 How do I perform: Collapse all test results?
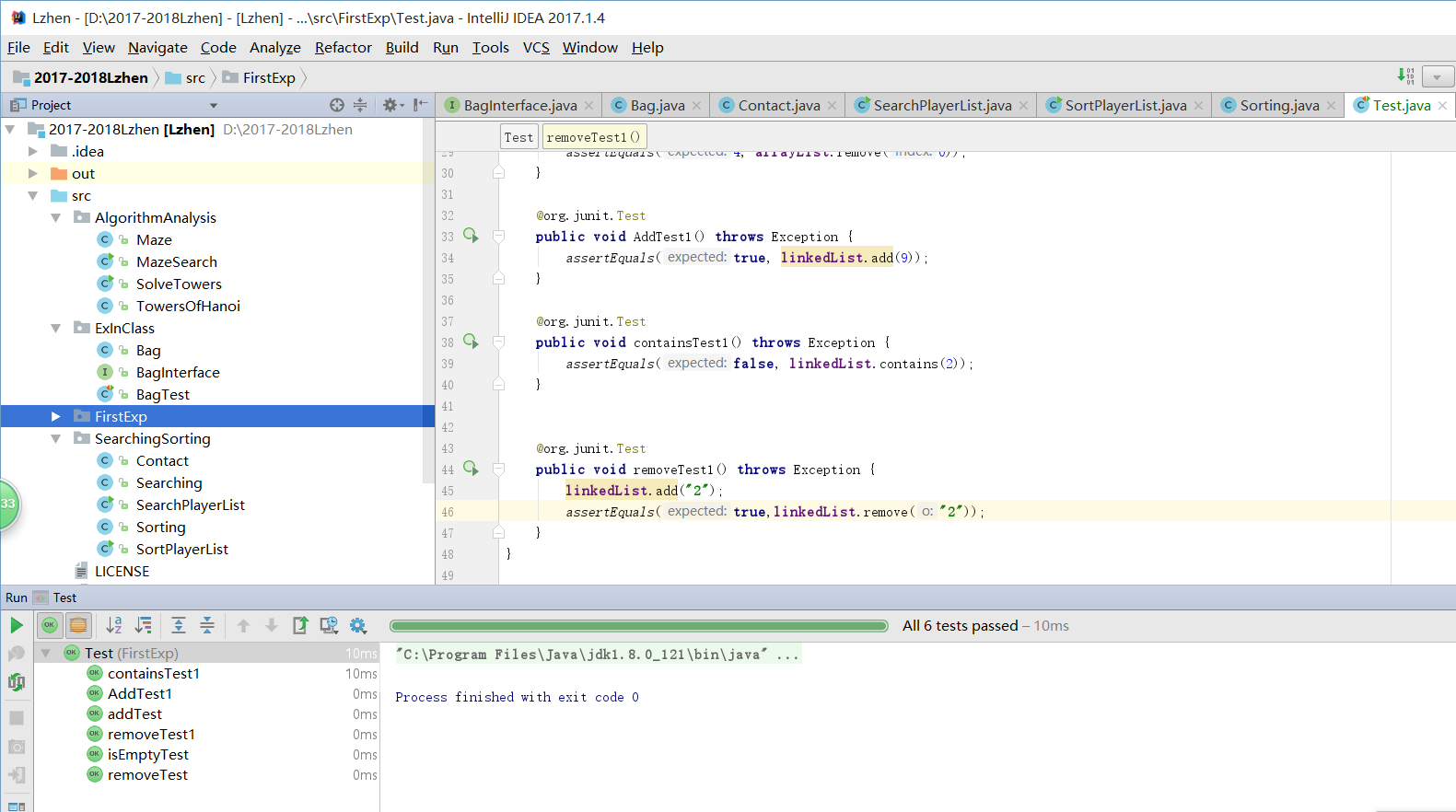coord(207,626)
